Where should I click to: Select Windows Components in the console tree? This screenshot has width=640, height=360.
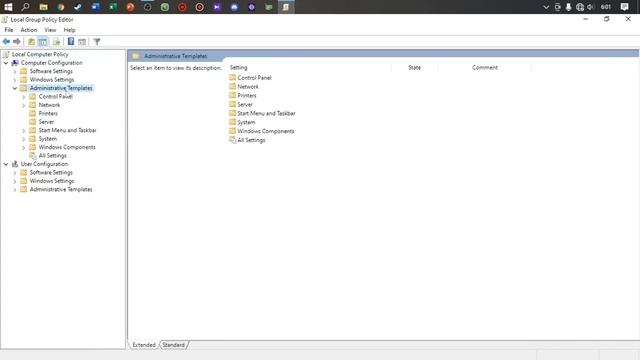click(67, 147)
